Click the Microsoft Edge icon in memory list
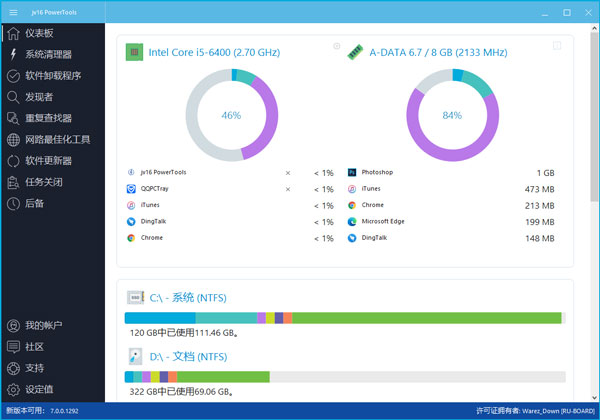 point(352,221)
